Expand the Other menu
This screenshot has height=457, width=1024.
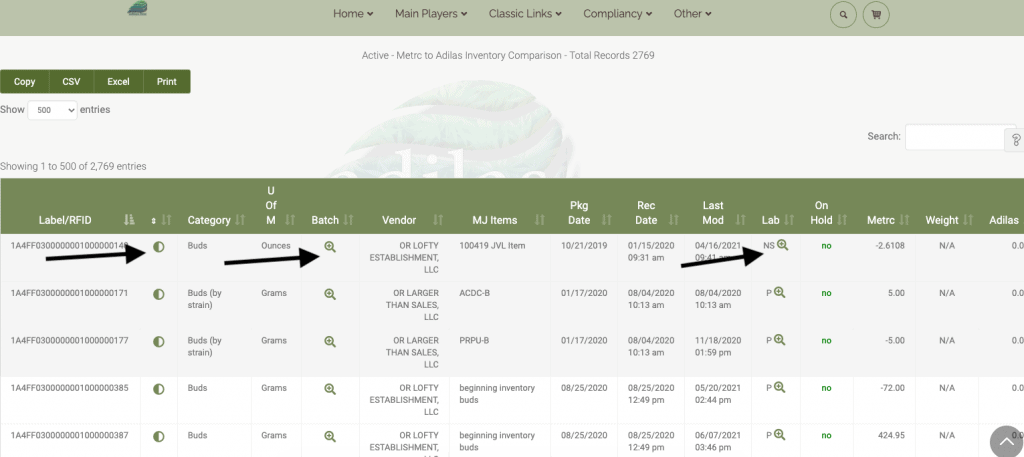[x=692, y=14]
